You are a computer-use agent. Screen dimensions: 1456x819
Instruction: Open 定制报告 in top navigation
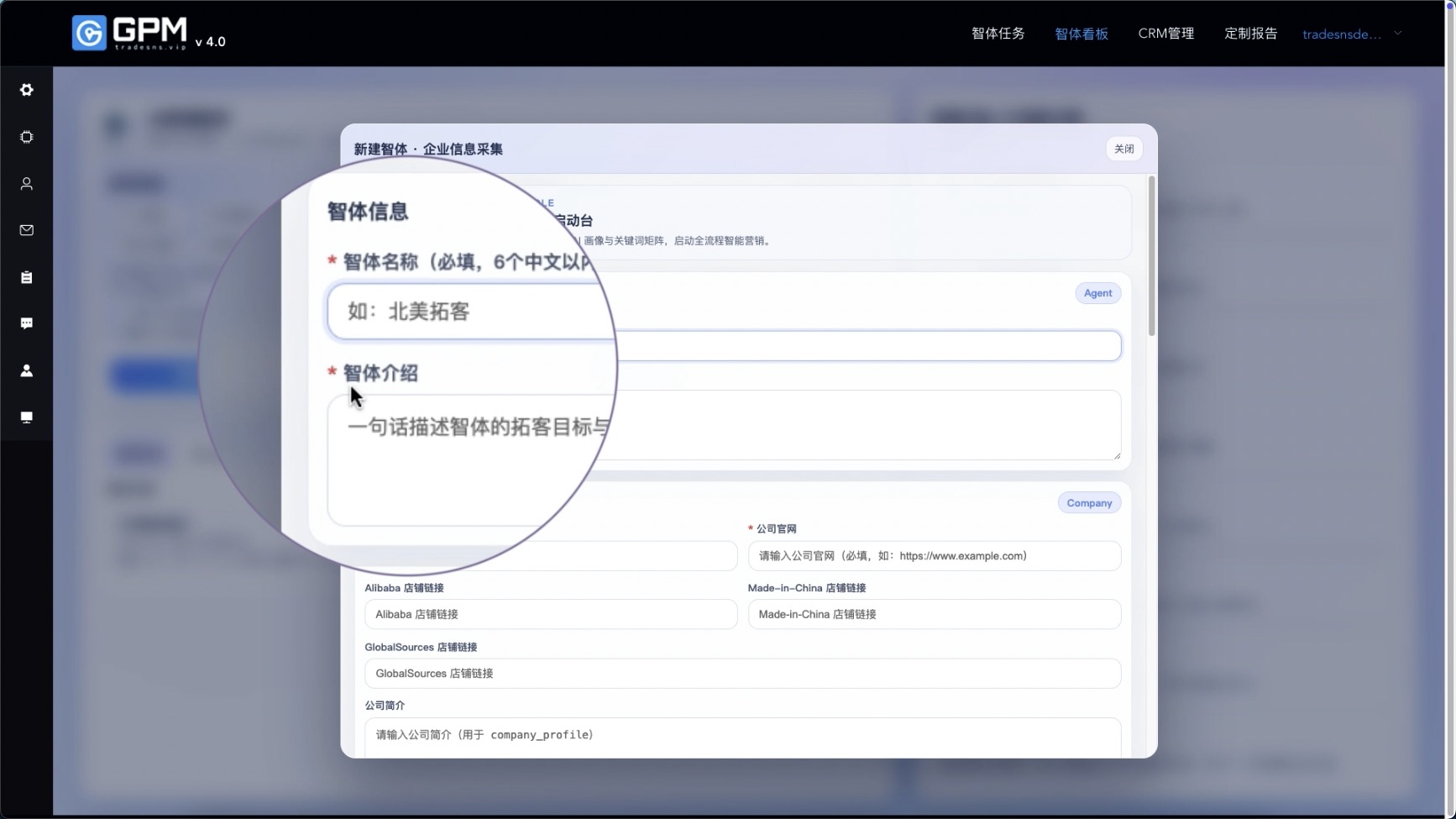pos(1250,34)
